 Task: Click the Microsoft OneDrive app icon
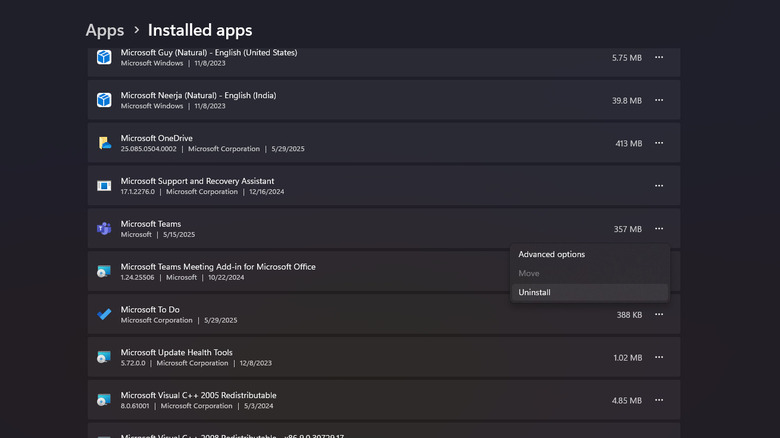pos(104,143)
